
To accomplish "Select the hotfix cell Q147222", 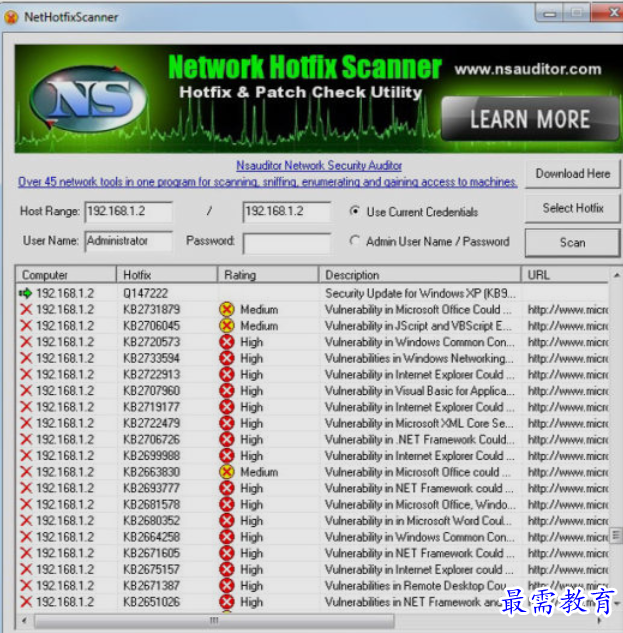I will tap(145, 293).
